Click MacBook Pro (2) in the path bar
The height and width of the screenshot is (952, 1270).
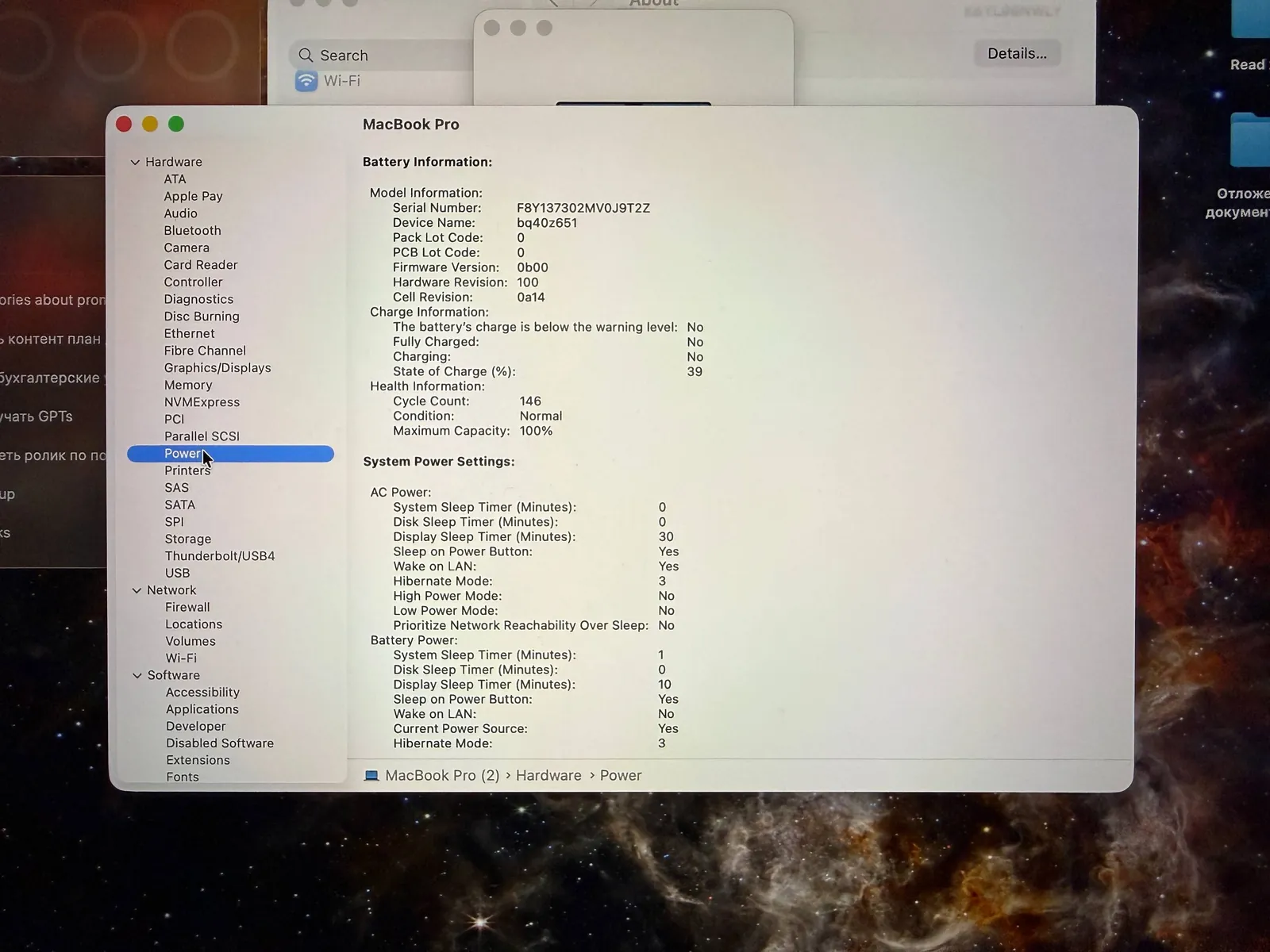pyautogui.click(x=442, y=776)
